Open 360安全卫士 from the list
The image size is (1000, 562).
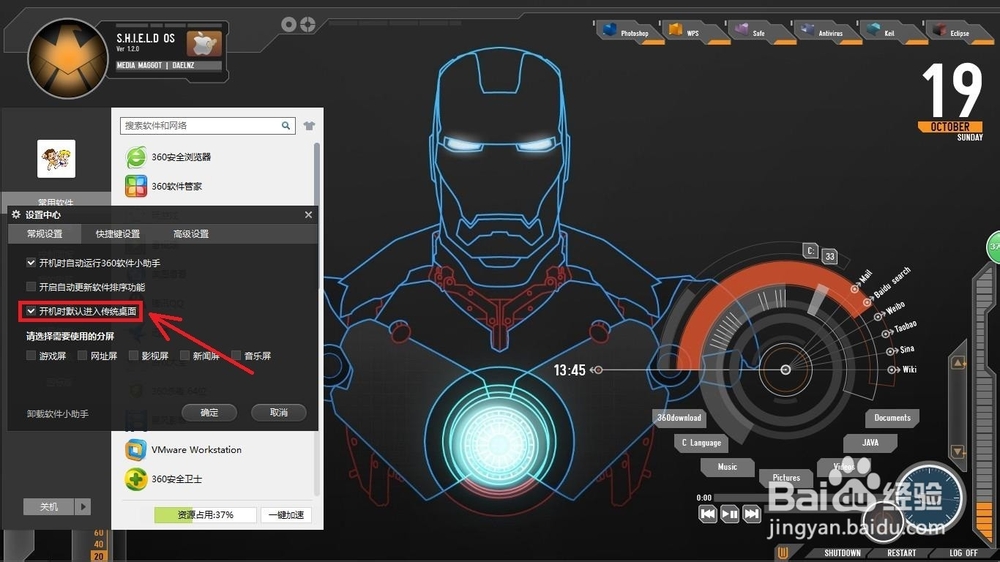pyautogui.click(x=164, y=479)
